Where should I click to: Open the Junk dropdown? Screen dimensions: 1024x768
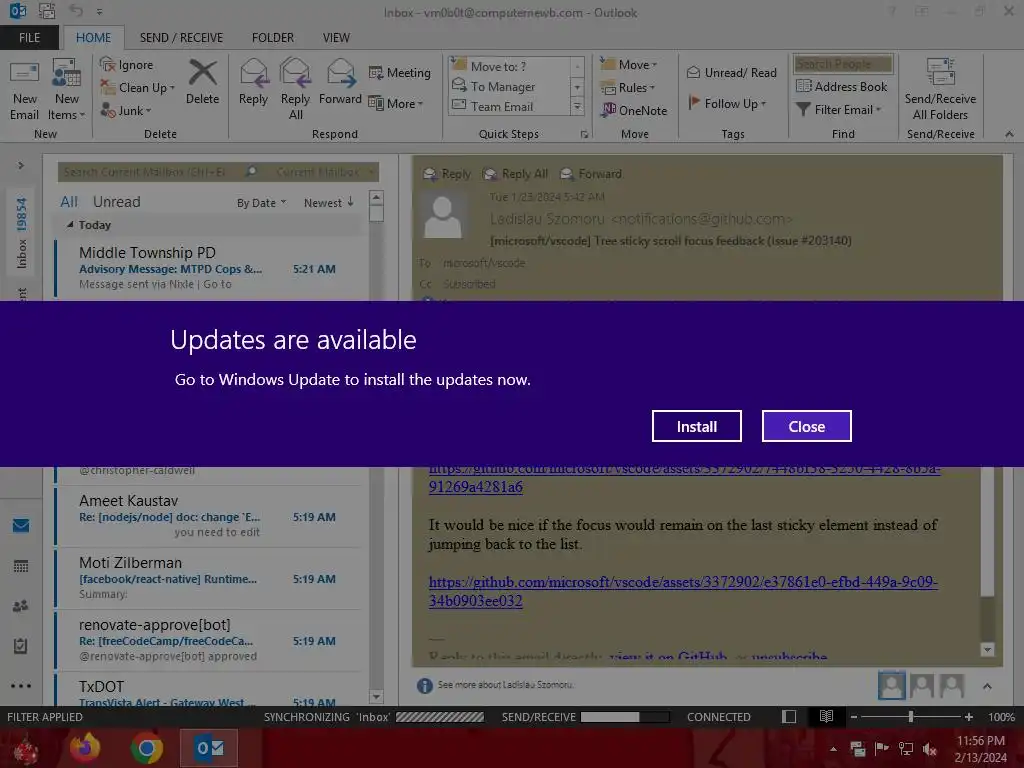pyautogui.click(x=125, y=110)
